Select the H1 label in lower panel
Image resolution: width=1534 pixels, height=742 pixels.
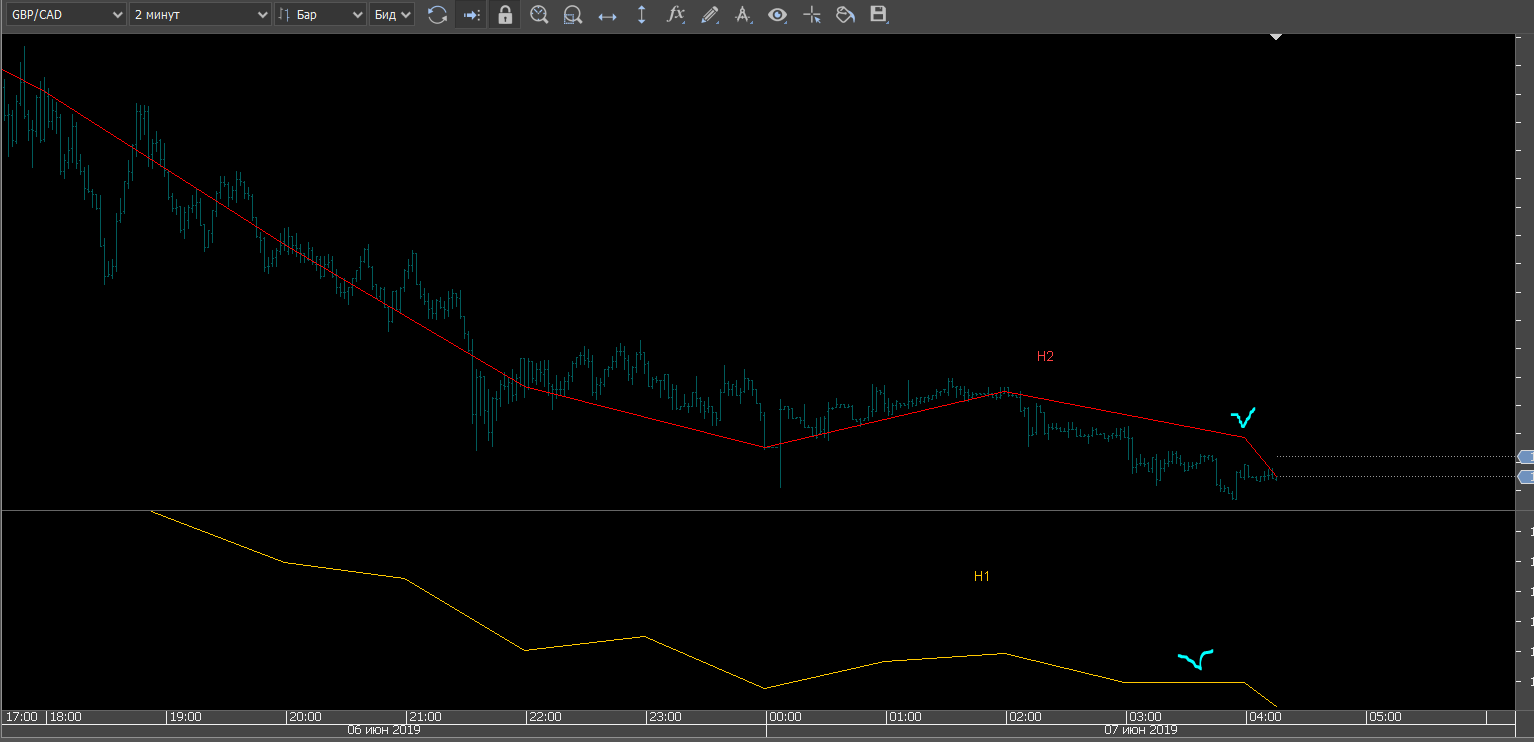click(x=982, y=577)
